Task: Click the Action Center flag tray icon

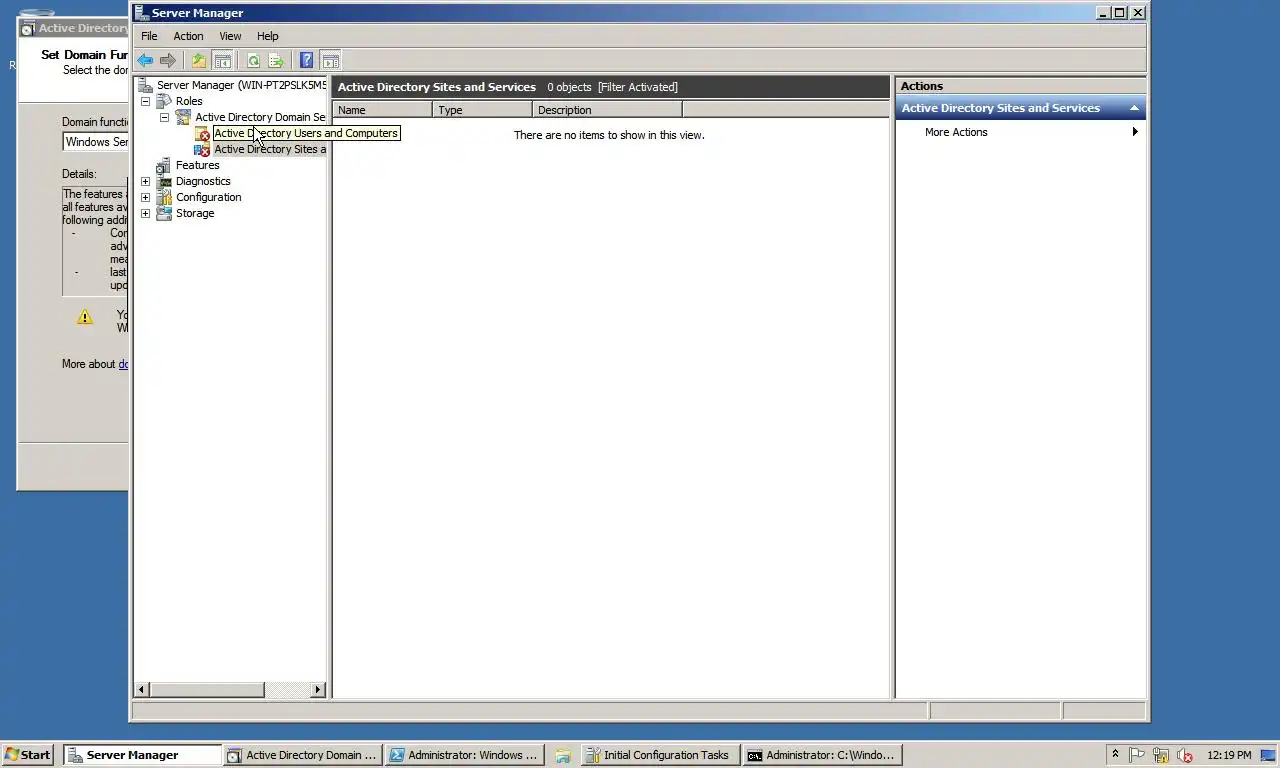Action: (1137, 755)
